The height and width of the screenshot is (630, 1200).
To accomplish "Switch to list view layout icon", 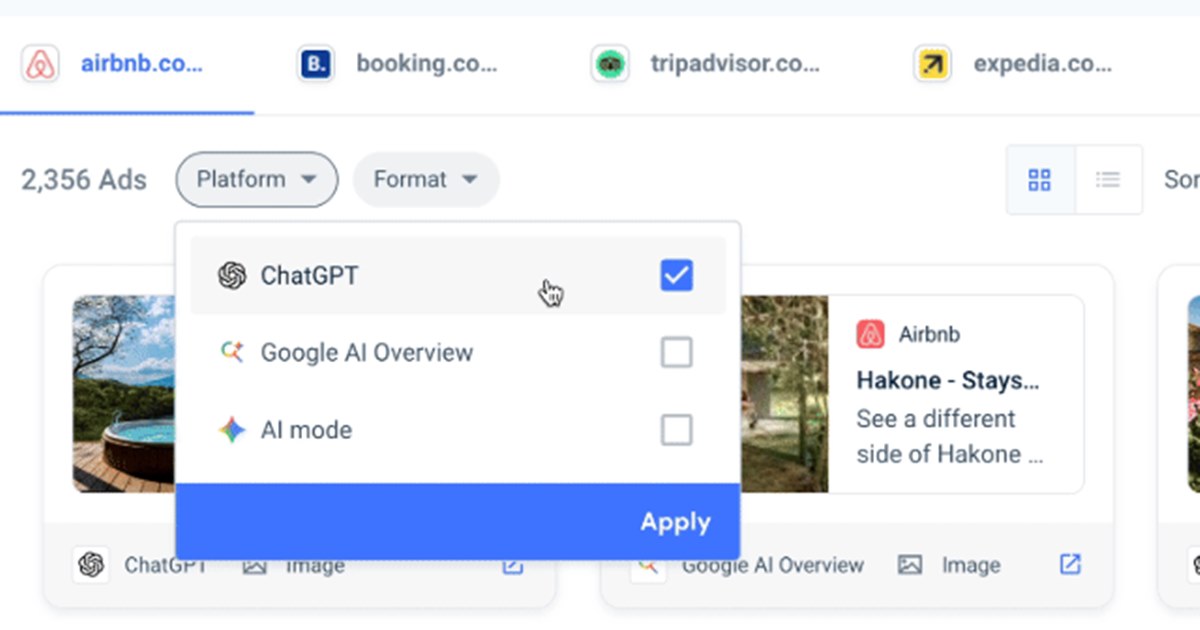I will point(1108,180).
